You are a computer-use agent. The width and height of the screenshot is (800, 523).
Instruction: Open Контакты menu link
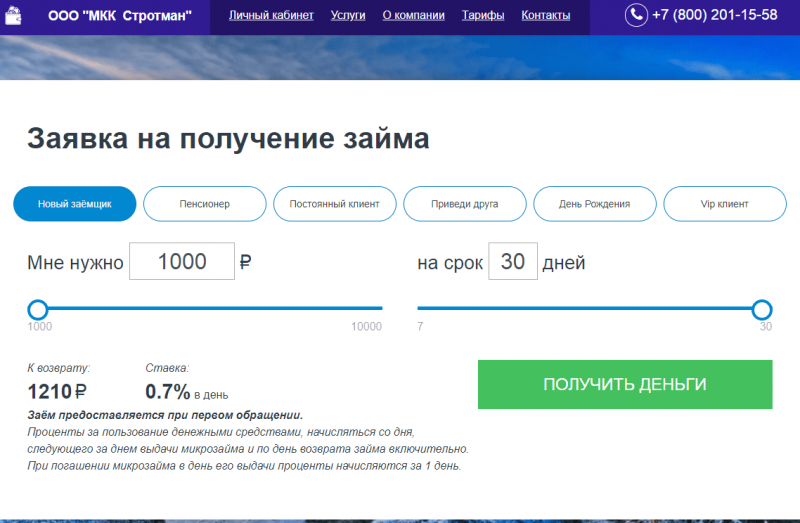point(545,15)
